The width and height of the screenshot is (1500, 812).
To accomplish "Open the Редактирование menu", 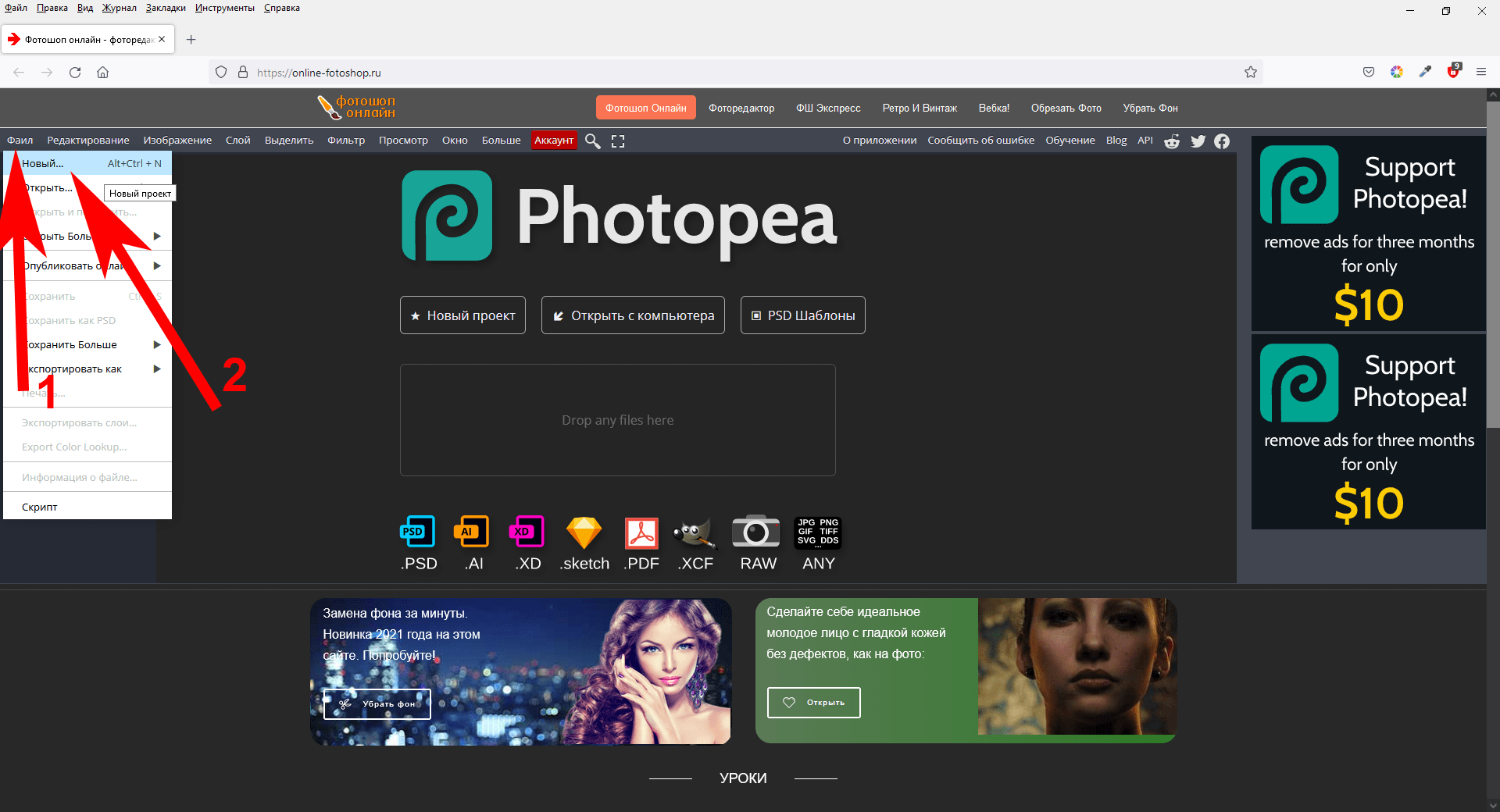I will click(x=88, y=141).
